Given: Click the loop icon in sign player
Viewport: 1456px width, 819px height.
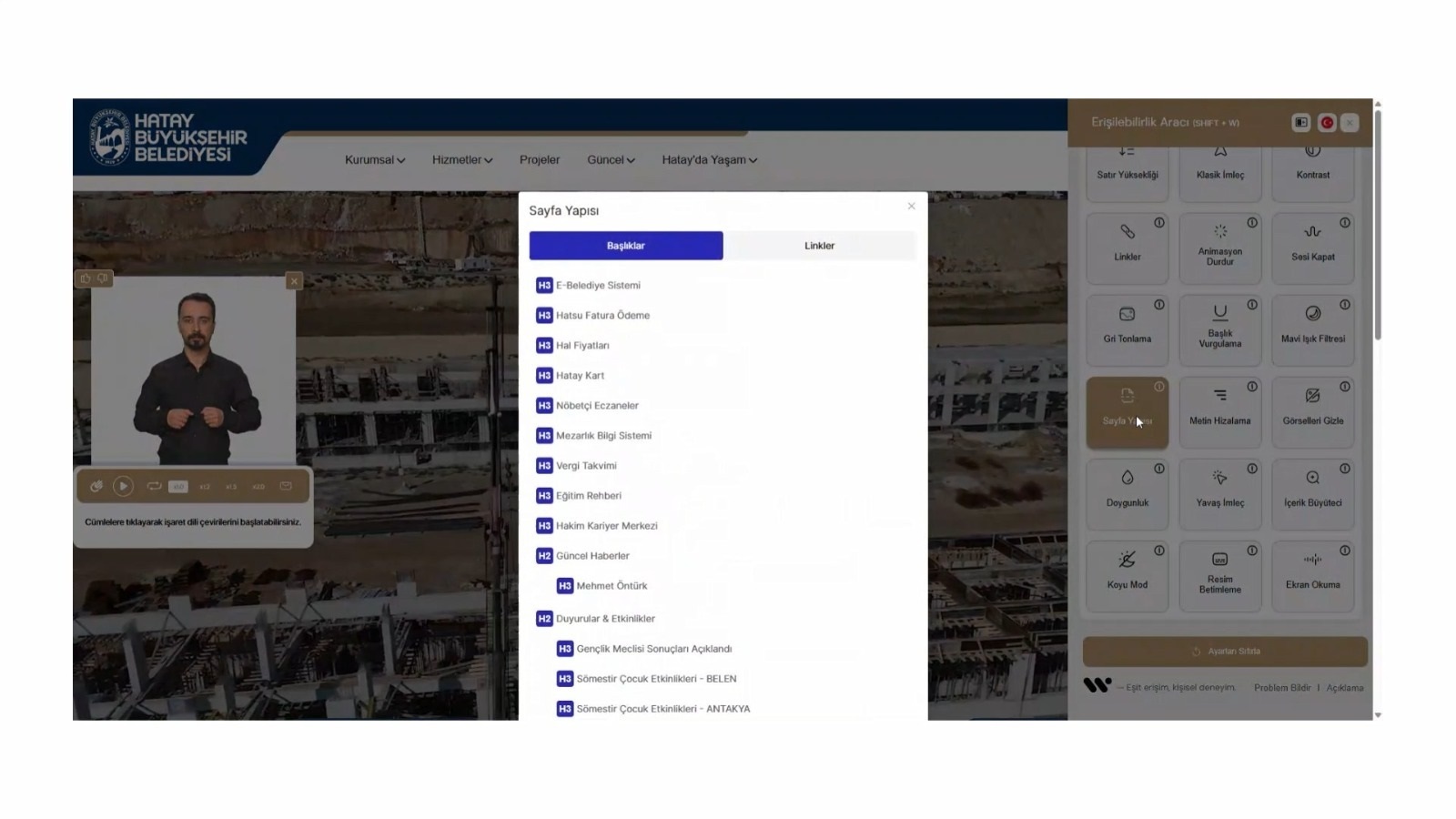Looking at the screenshot, I should [x=154, y=487].
